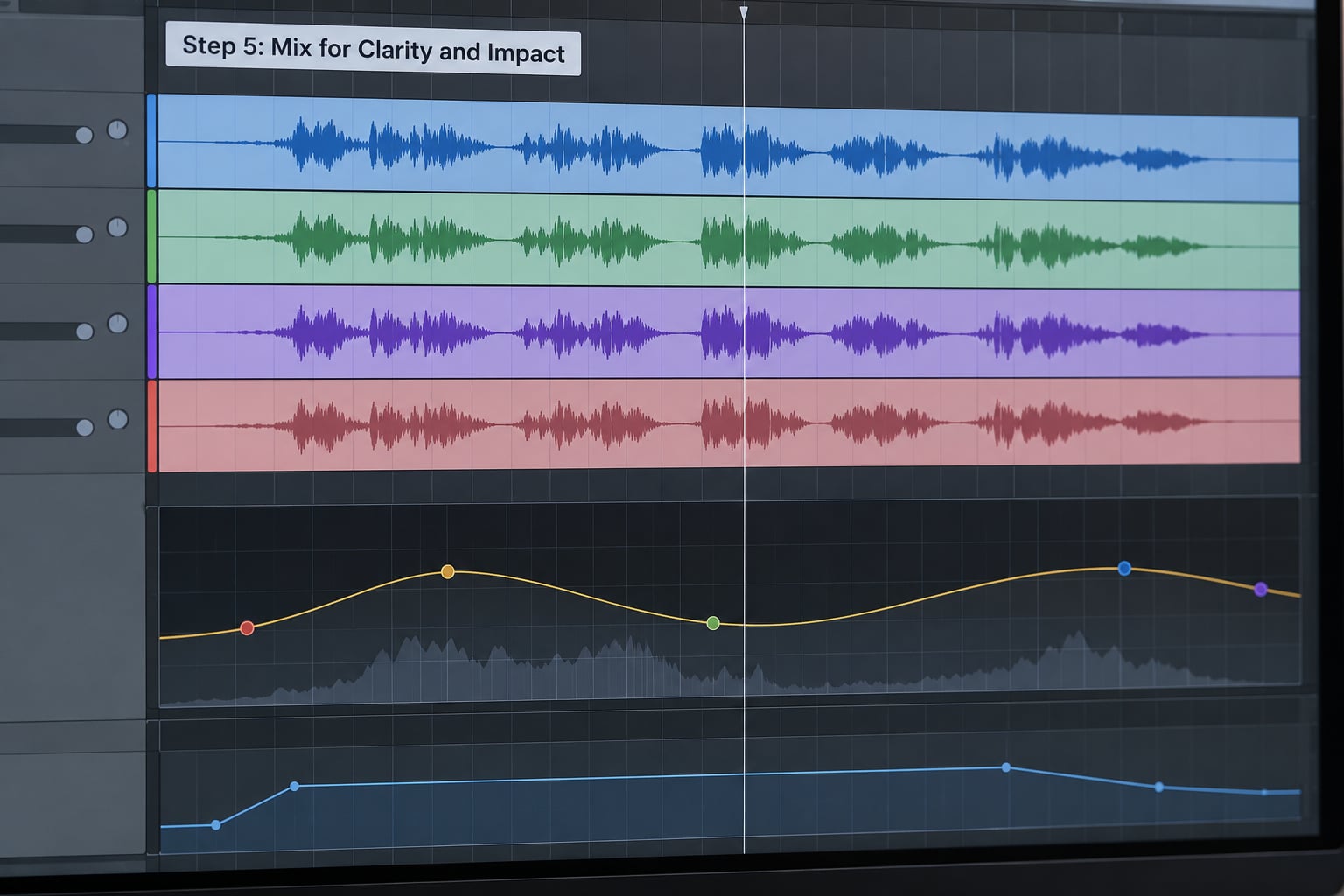Select the green waveform audio clip

[728, 240]
